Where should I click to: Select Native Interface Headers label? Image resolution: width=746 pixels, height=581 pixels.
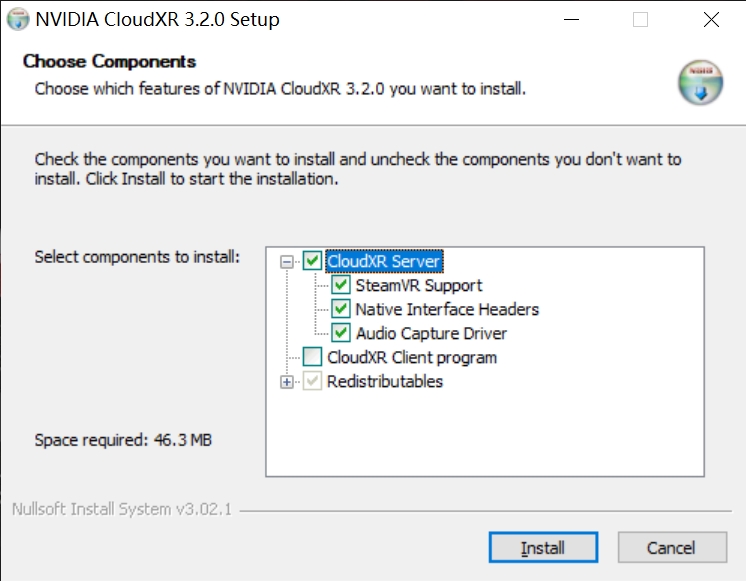447,309
